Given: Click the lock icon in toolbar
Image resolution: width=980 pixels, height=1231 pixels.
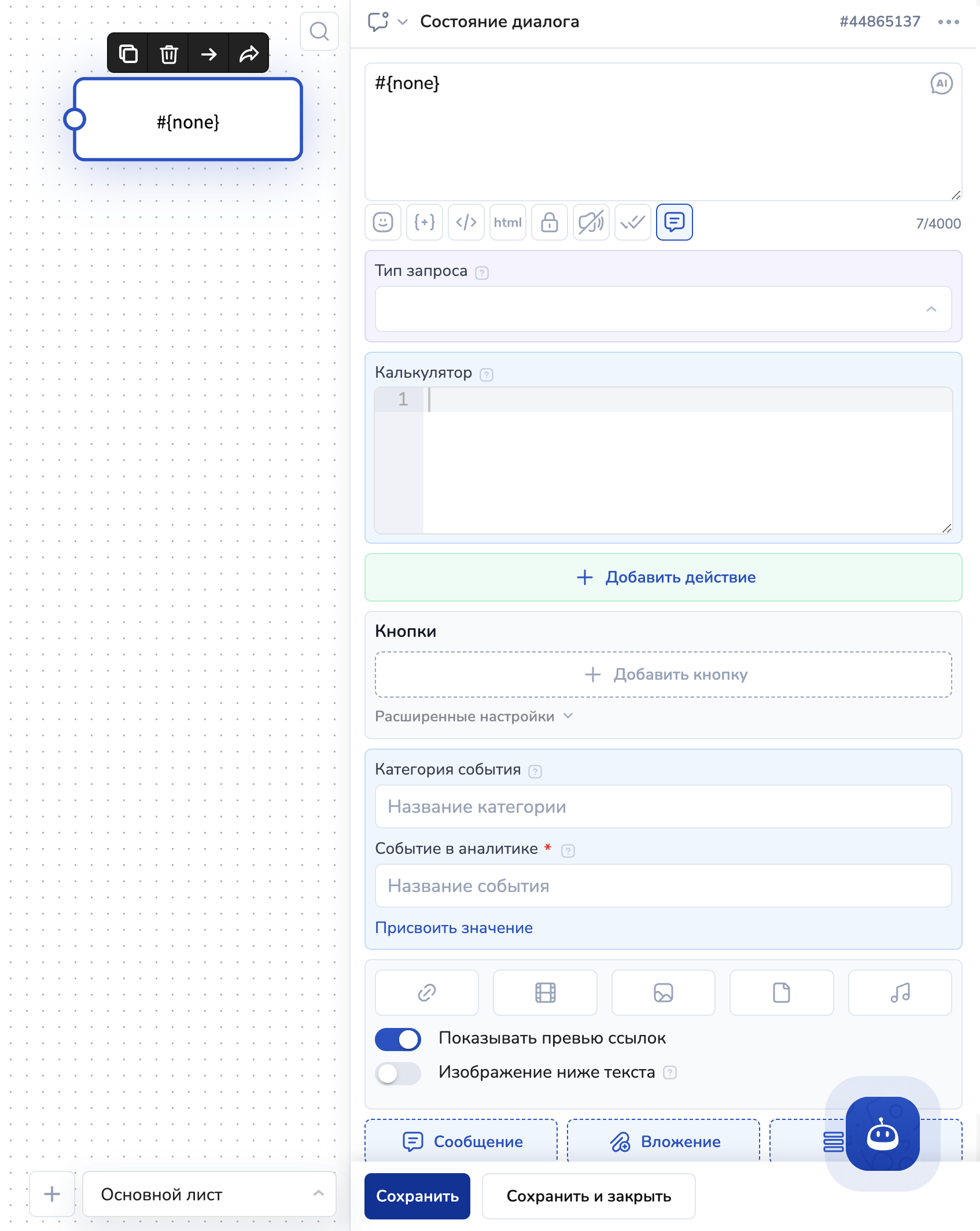Looking at the screenshot, I should click(x=549, y=222).
